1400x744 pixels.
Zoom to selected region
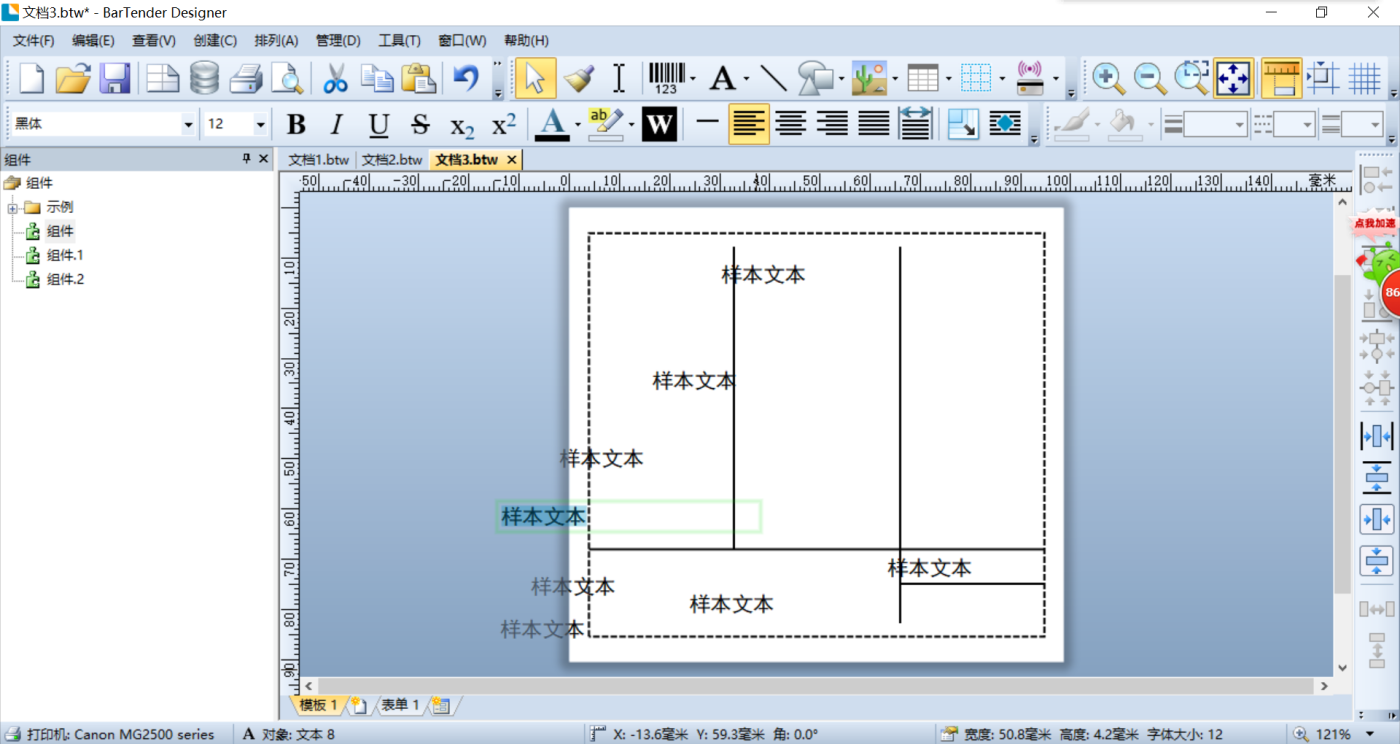tap(1191, 78)
